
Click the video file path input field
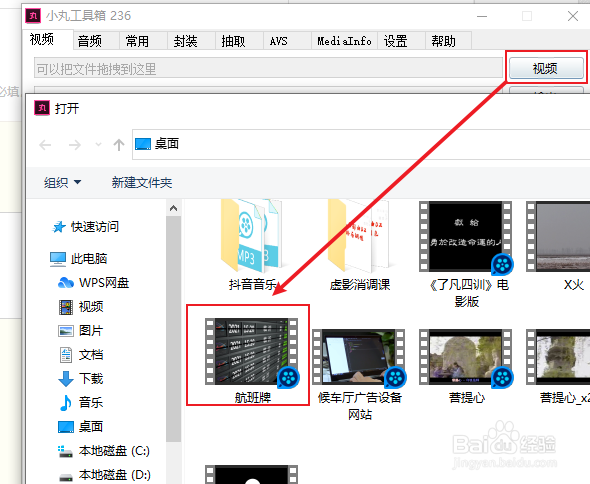tap(268, 68)
